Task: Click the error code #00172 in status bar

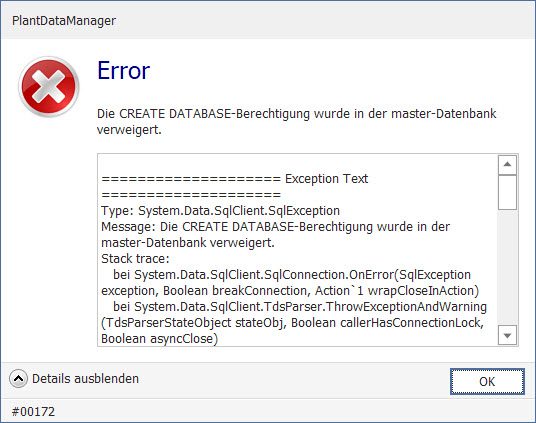Action: [x=34, y=411]
